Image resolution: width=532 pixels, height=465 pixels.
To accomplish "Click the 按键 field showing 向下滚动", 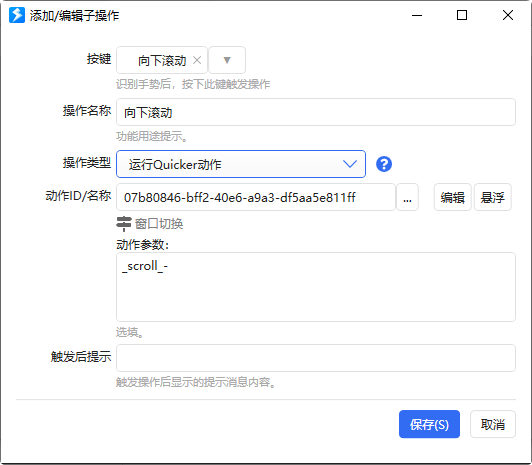I will (x=162, y=60).
